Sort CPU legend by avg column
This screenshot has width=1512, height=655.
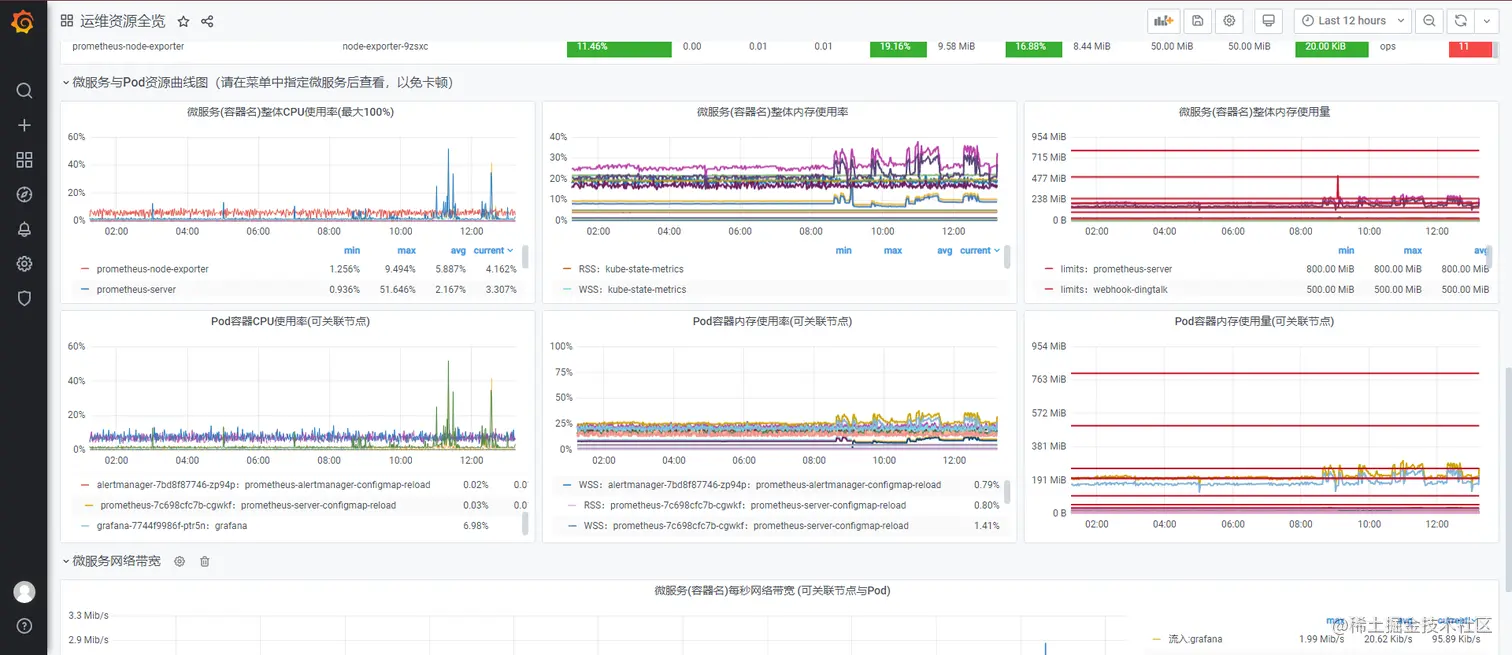[x=458, y=251]
